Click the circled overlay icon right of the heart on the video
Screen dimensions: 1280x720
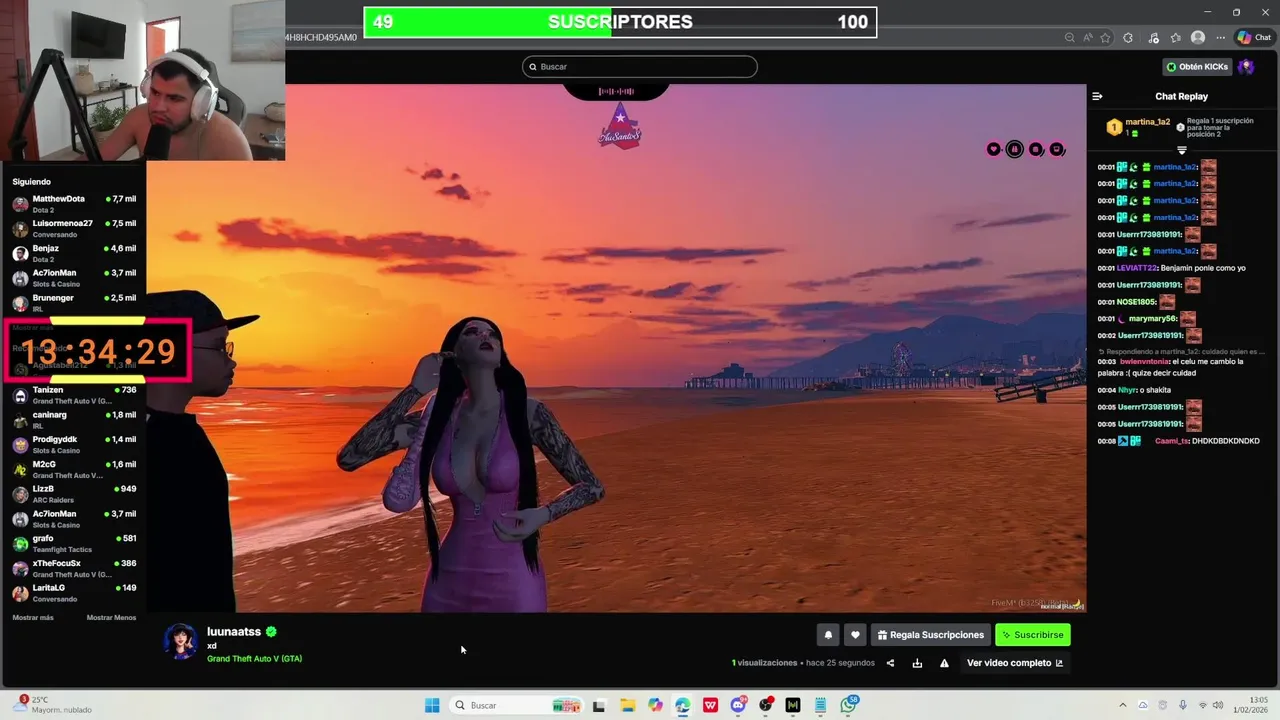point(1014,150)
